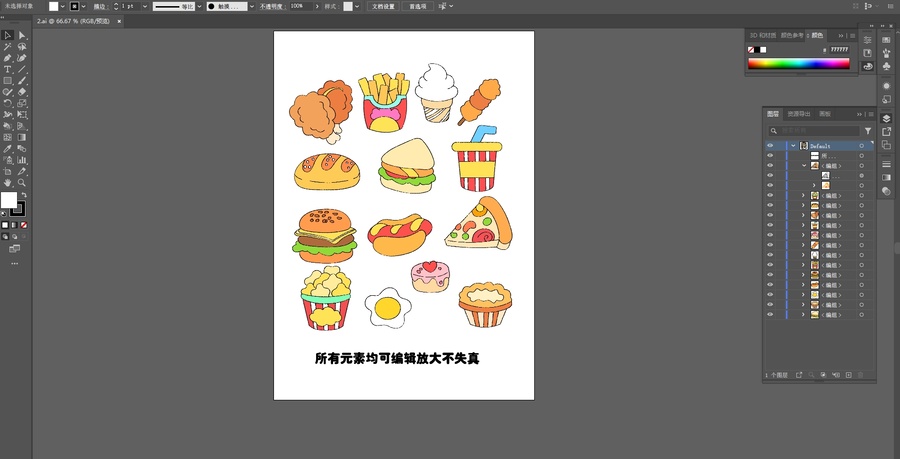Open graphic style 样式 dropdown
Screen dimensions: 900x459
(356, 6)
